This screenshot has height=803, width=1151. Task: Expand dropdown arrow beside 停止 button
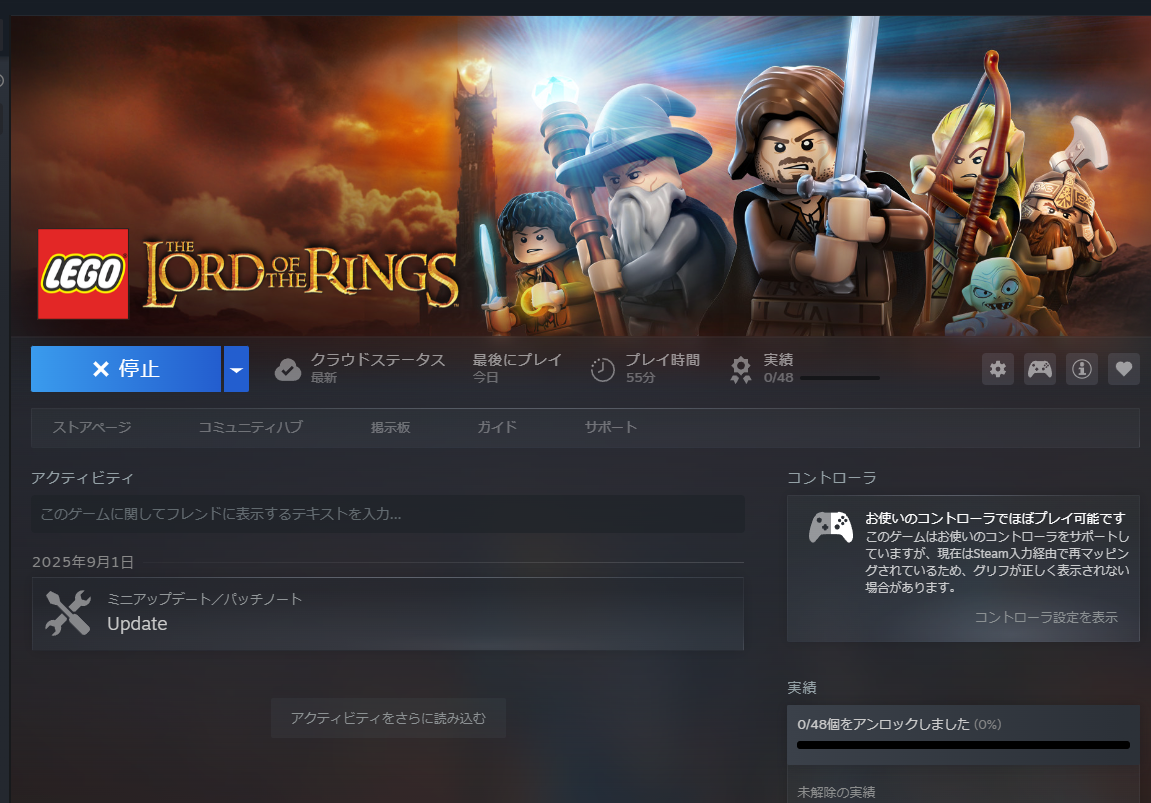pyautogui.click(x=236, y=369)
